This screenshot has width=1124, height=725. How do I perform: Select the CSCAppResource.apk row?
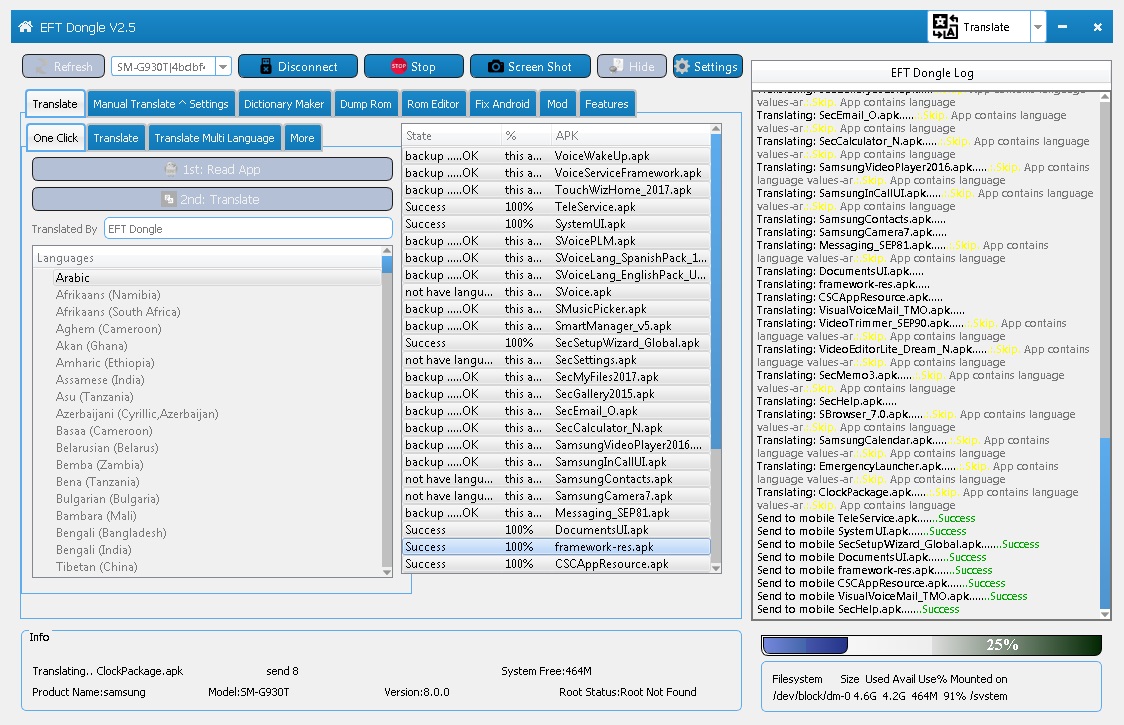pyautogui.click(x=556, y=564)
